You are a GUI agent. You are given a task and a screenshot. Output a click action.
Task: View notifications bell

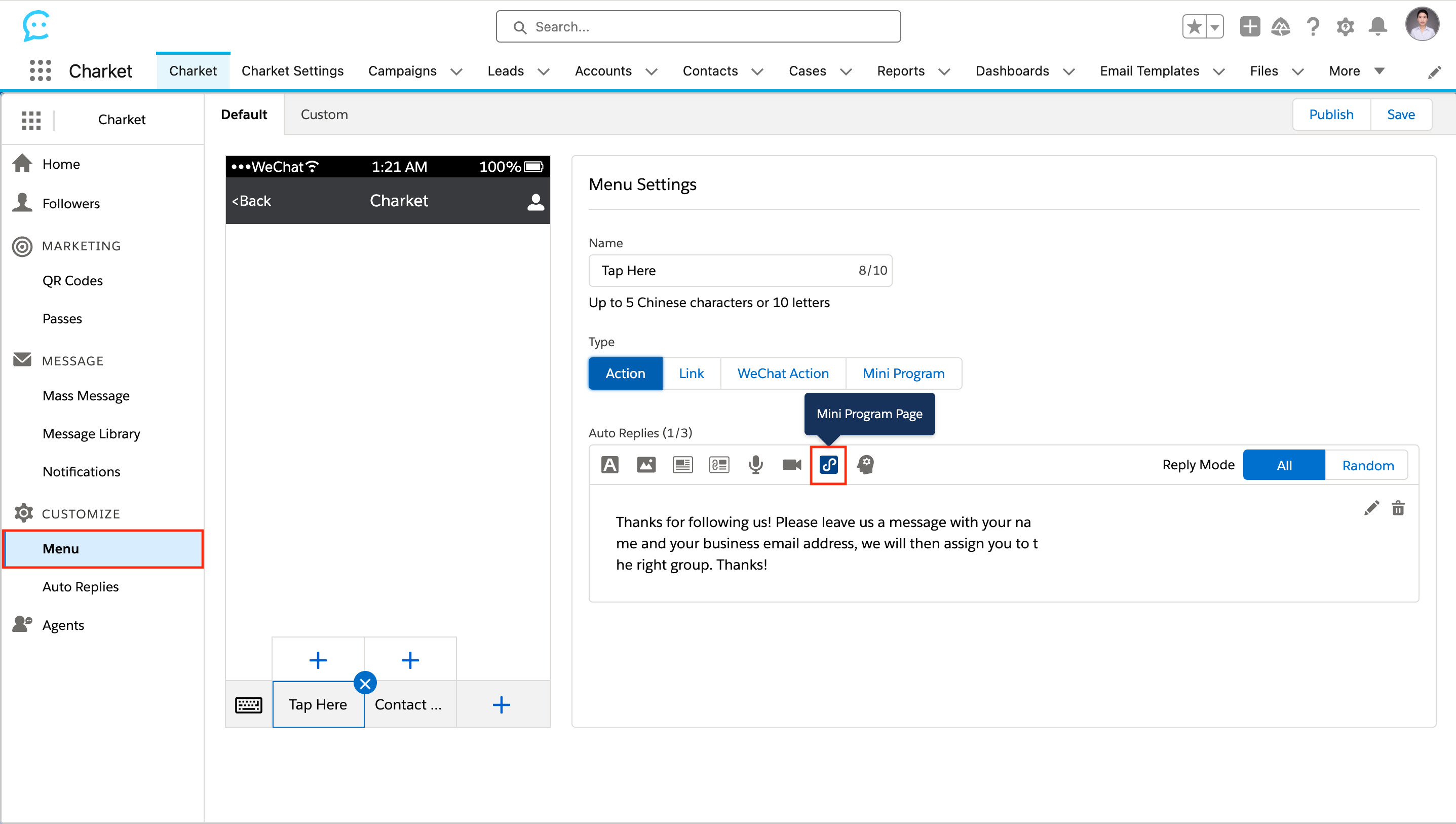pos(1377,26)
